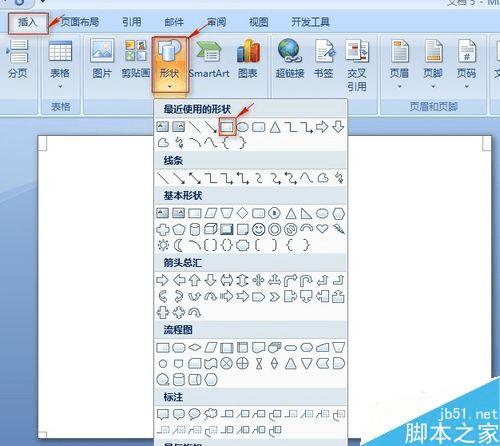Open the 页脚 footer dropdown
500x446 pixels.
[433, 64]
